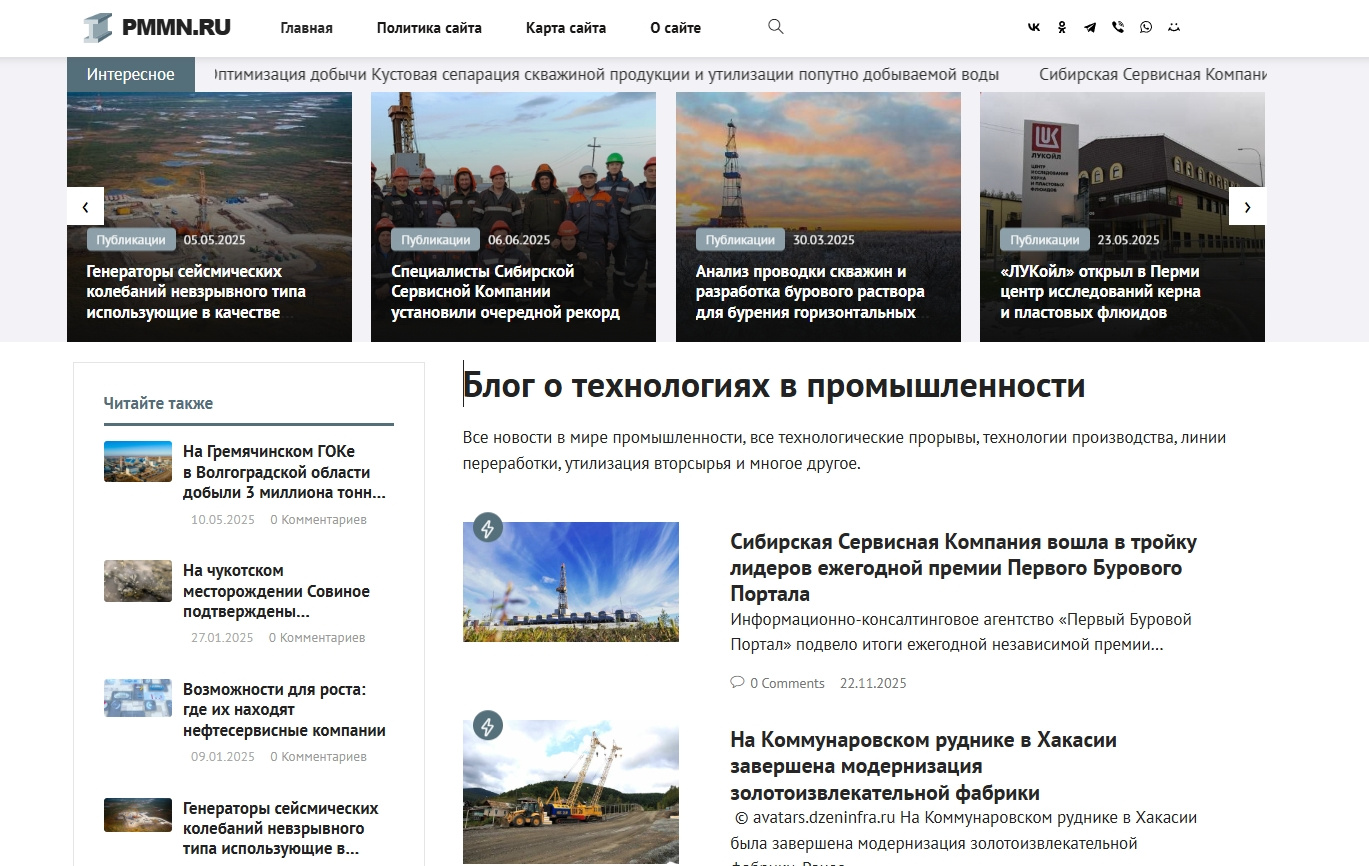The width and height of the screenshot is (1369, 866).
Task: Click sidebar date 09.01.2025
Action: coord(223,757)
